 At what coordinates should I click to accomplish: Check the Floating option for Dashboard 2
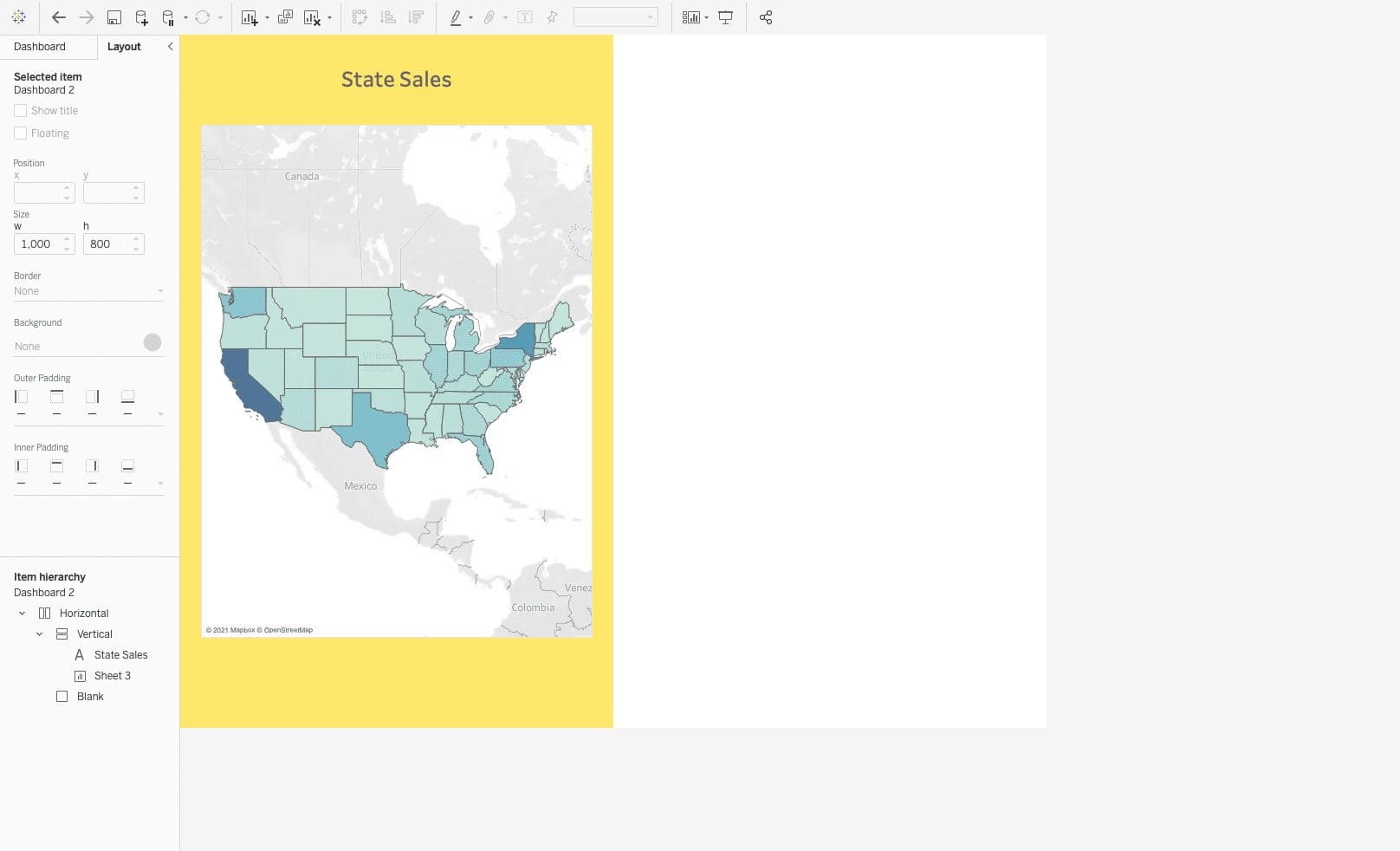coord(21,133)
